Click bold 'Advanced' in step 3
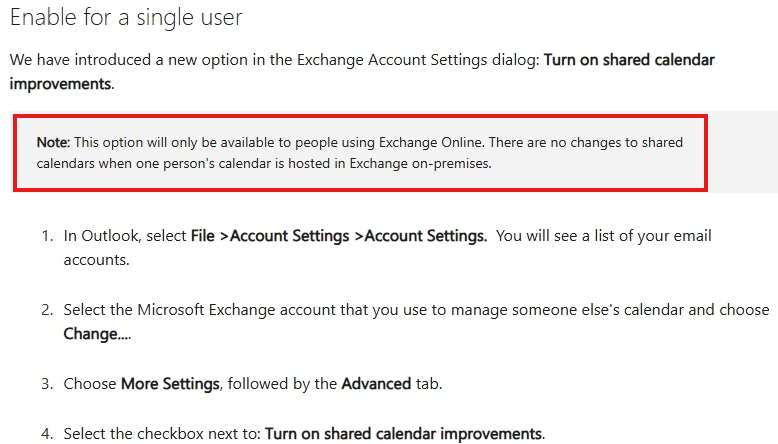The width and height of the screenshot is (778, 444). click(376, 384)
